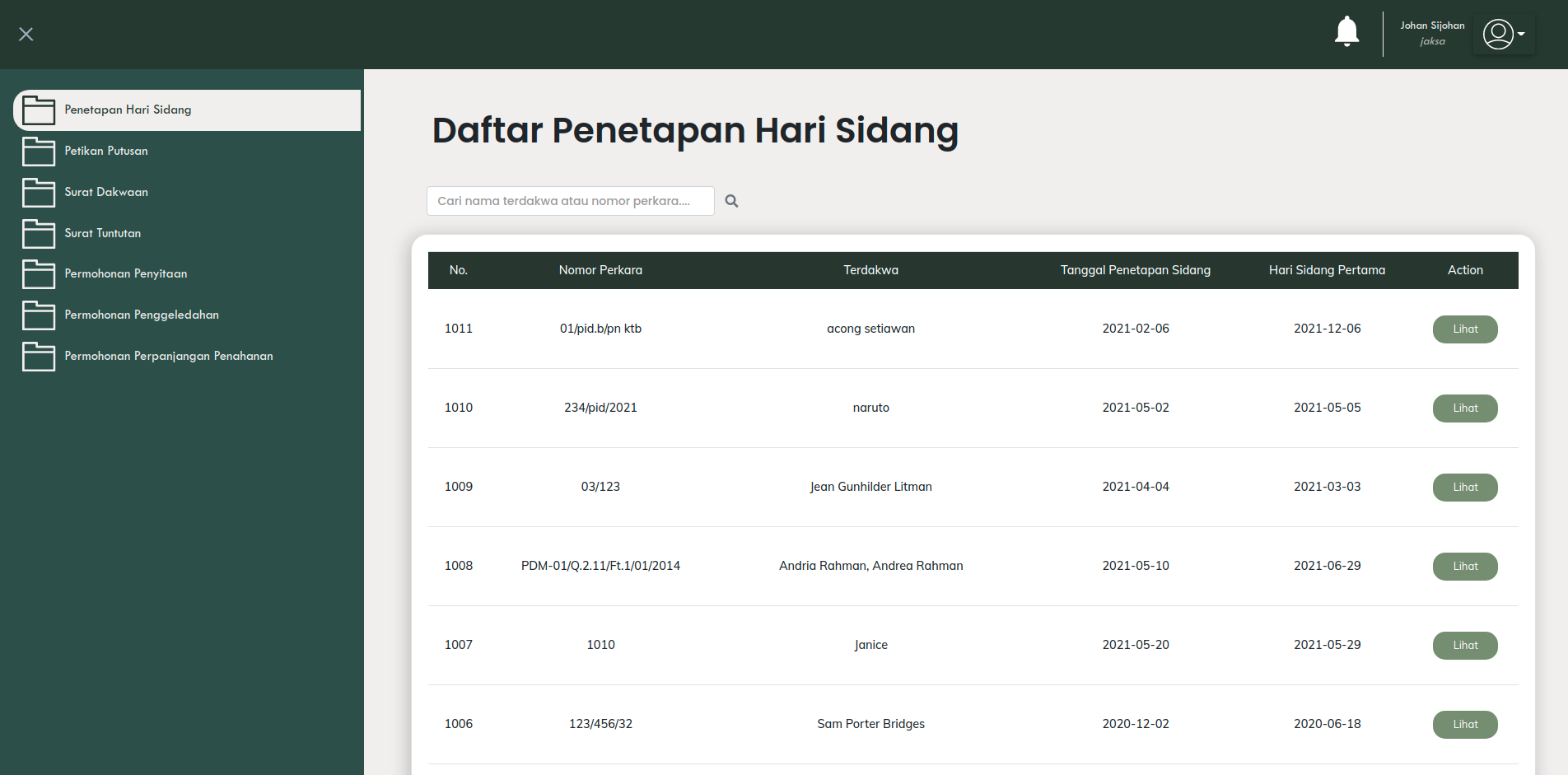Click the Permohonan Penyitaan folder icon
This screenshot has height=775, width=1568.
[x=39, y=273]
